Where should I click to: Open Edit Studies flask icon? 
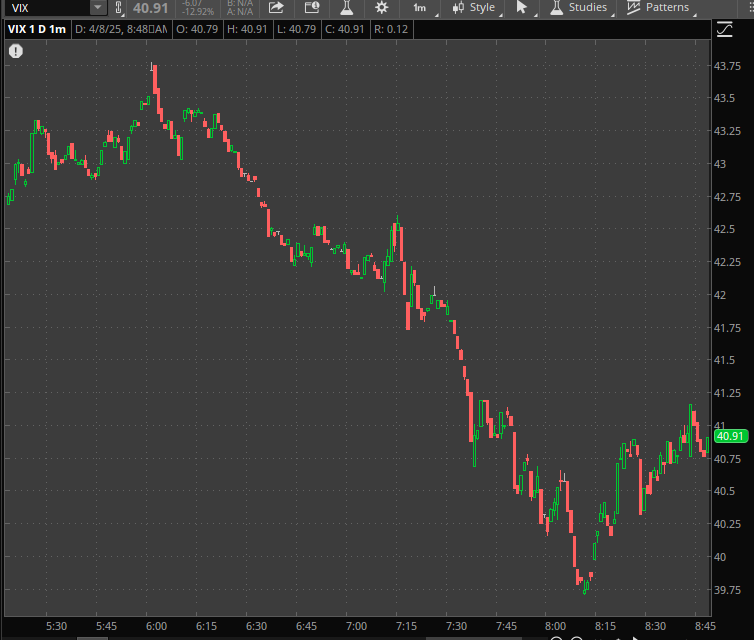click(x=347, y=7)
